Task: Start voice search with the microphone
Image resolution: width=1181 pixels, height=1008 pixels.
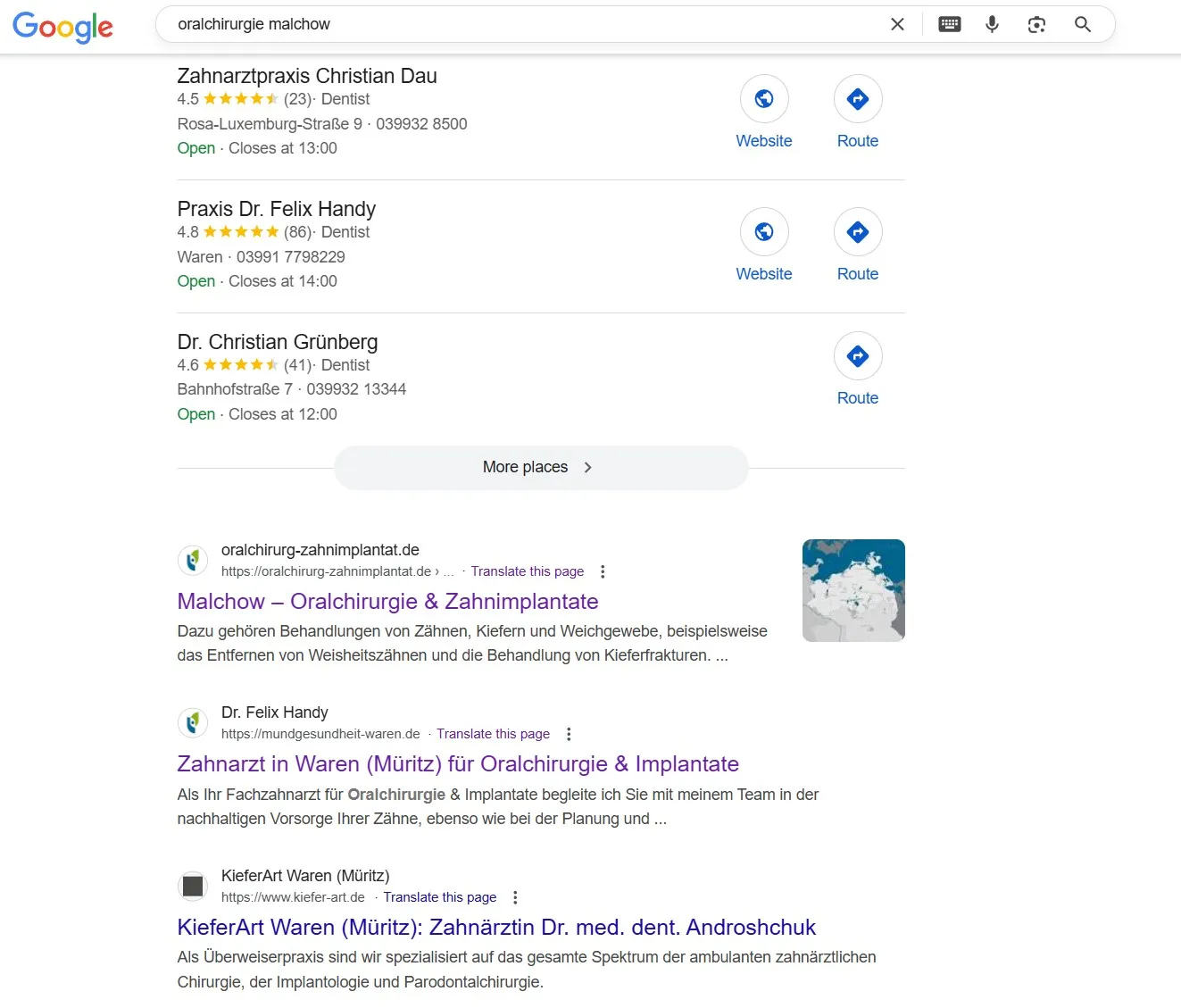Action: pyautogui.click(x=992, y=24)
